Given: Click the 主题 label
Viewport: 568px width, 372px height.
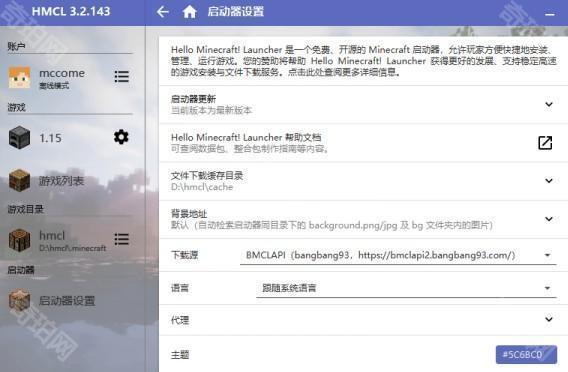Looking at the screenshot, I should point(180,355).
